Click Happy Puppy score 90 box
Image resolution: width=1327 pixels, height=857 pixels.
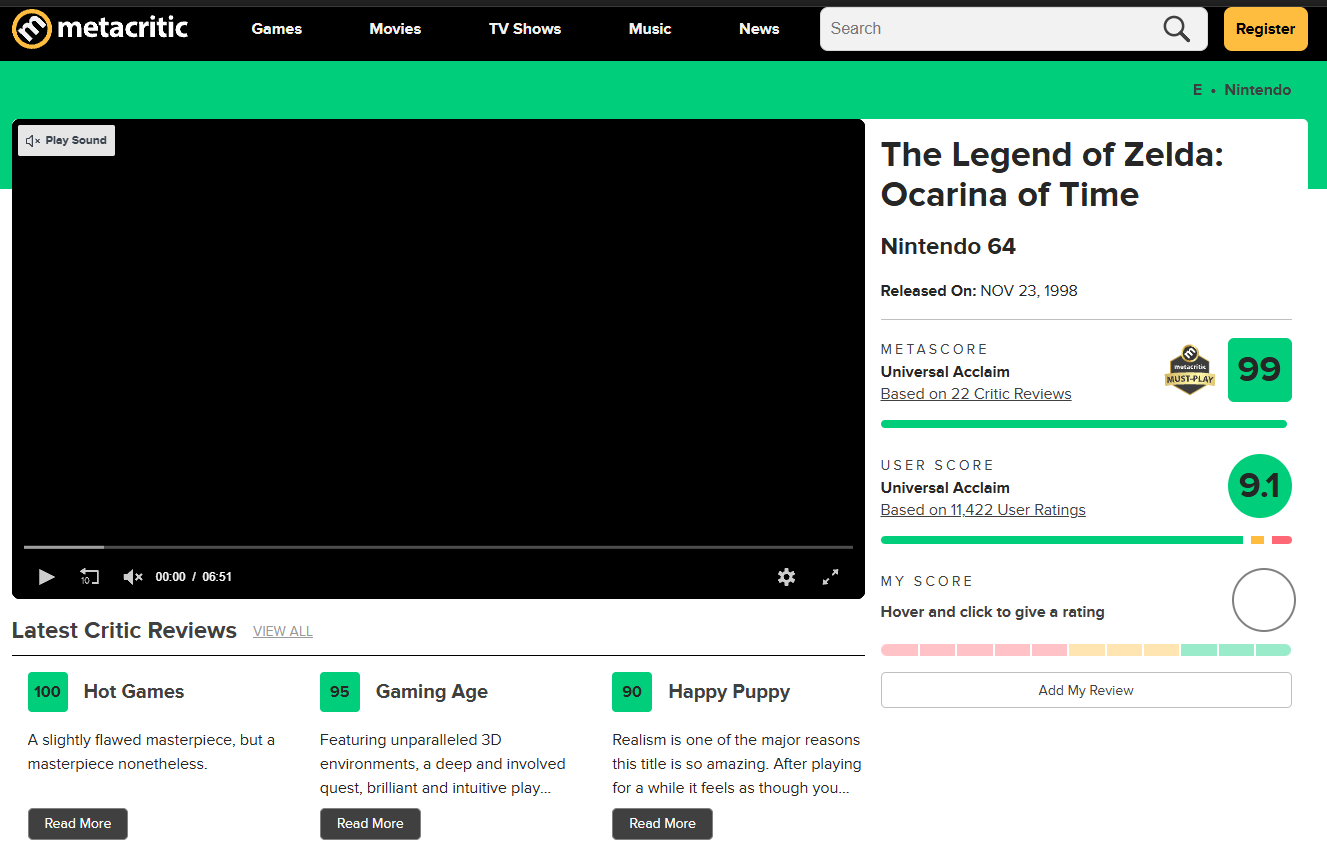(632, 692)
